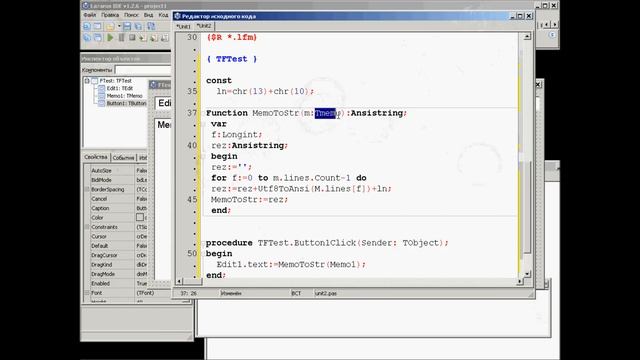Click 'unit2.pas' filename in status bar
The height and width of the screenshot is (360, 640).
tap(326, 293)
